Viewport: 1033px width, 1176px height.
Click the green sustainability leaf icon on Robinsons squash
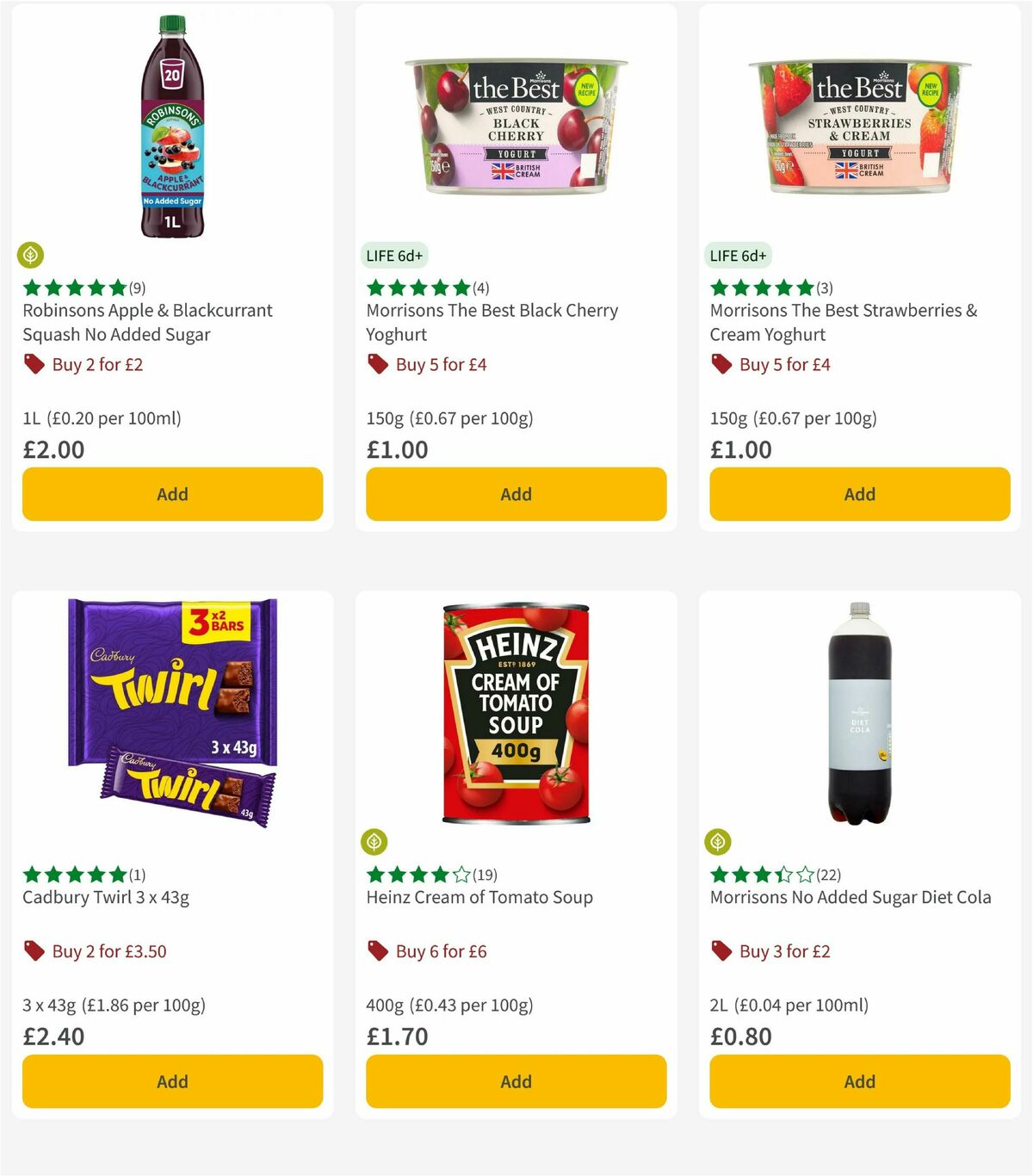[x=31, y=255]
